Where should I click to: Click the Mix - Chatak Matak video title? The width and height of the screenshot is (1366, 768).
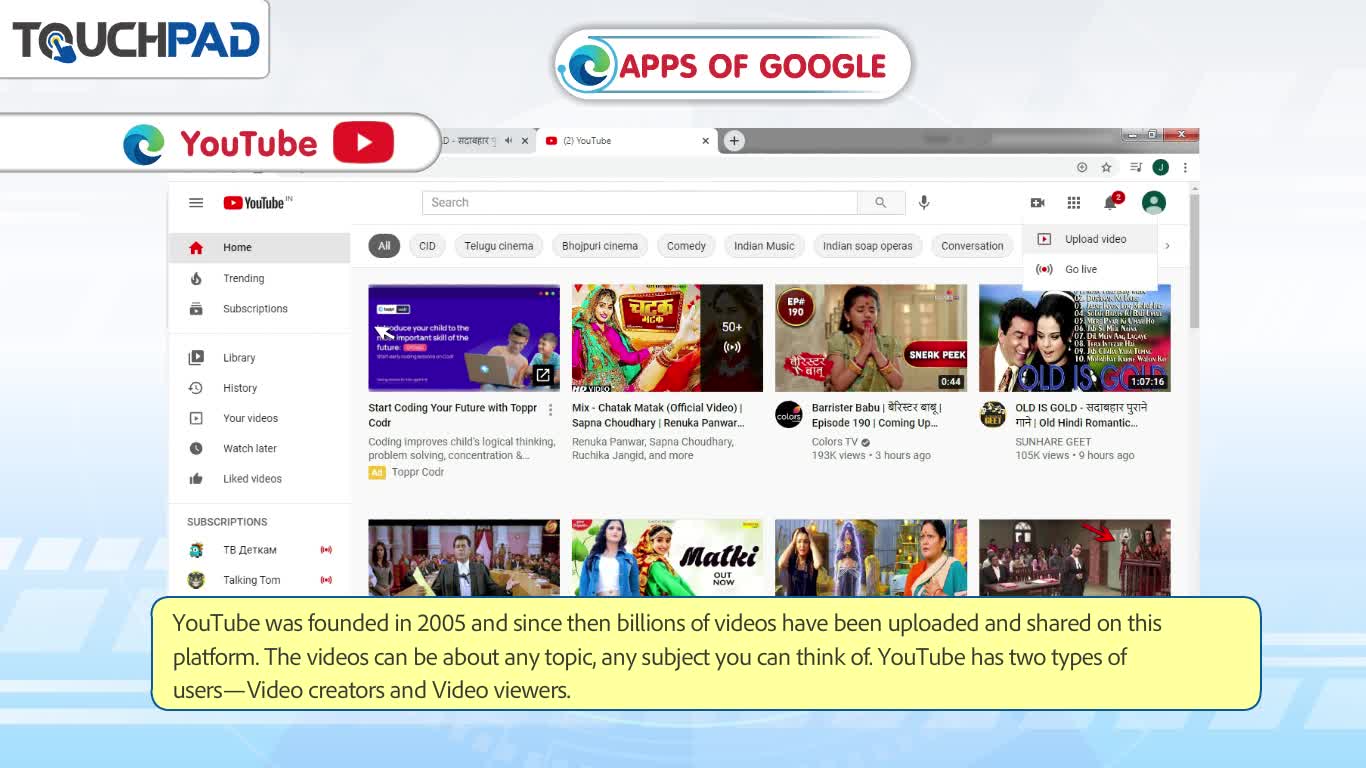click(x=658, y=415)
